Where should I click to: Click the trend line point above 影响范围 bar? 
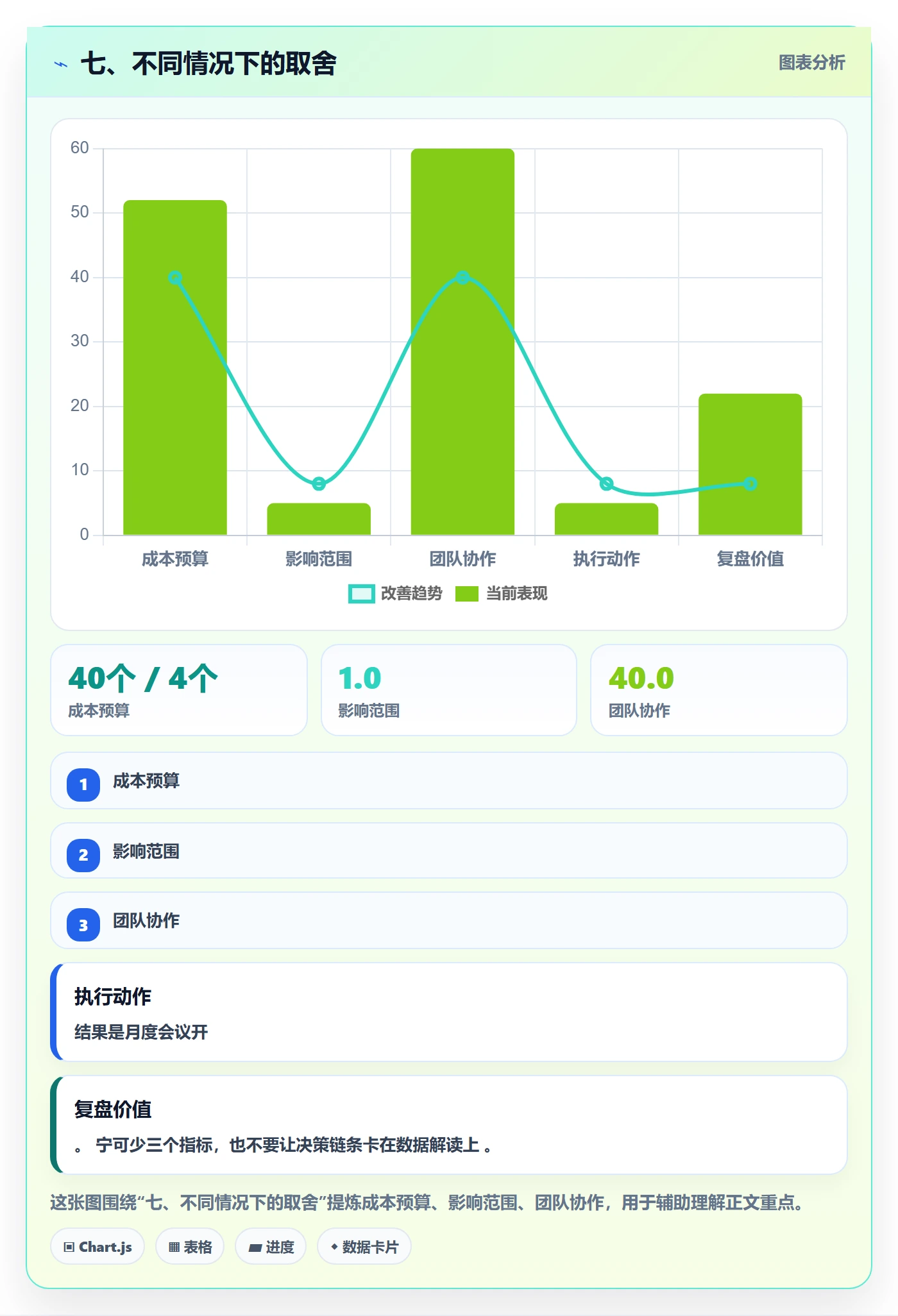coord(319,484)
